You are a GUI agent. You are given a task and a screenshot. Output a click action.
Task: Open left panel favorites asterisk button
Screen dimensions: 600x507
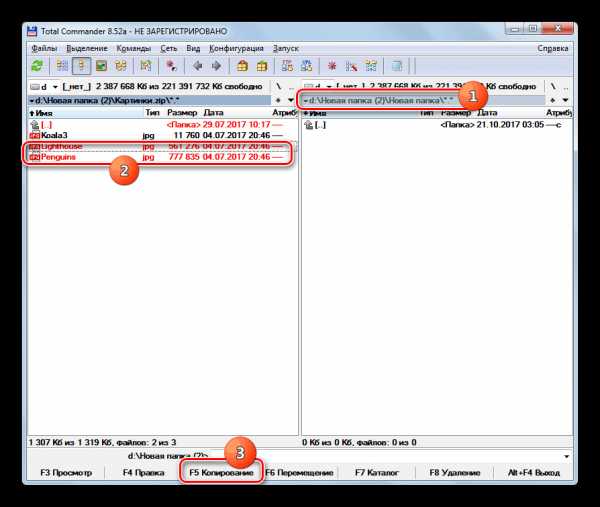pyautogui.click(x=279, y=100)
